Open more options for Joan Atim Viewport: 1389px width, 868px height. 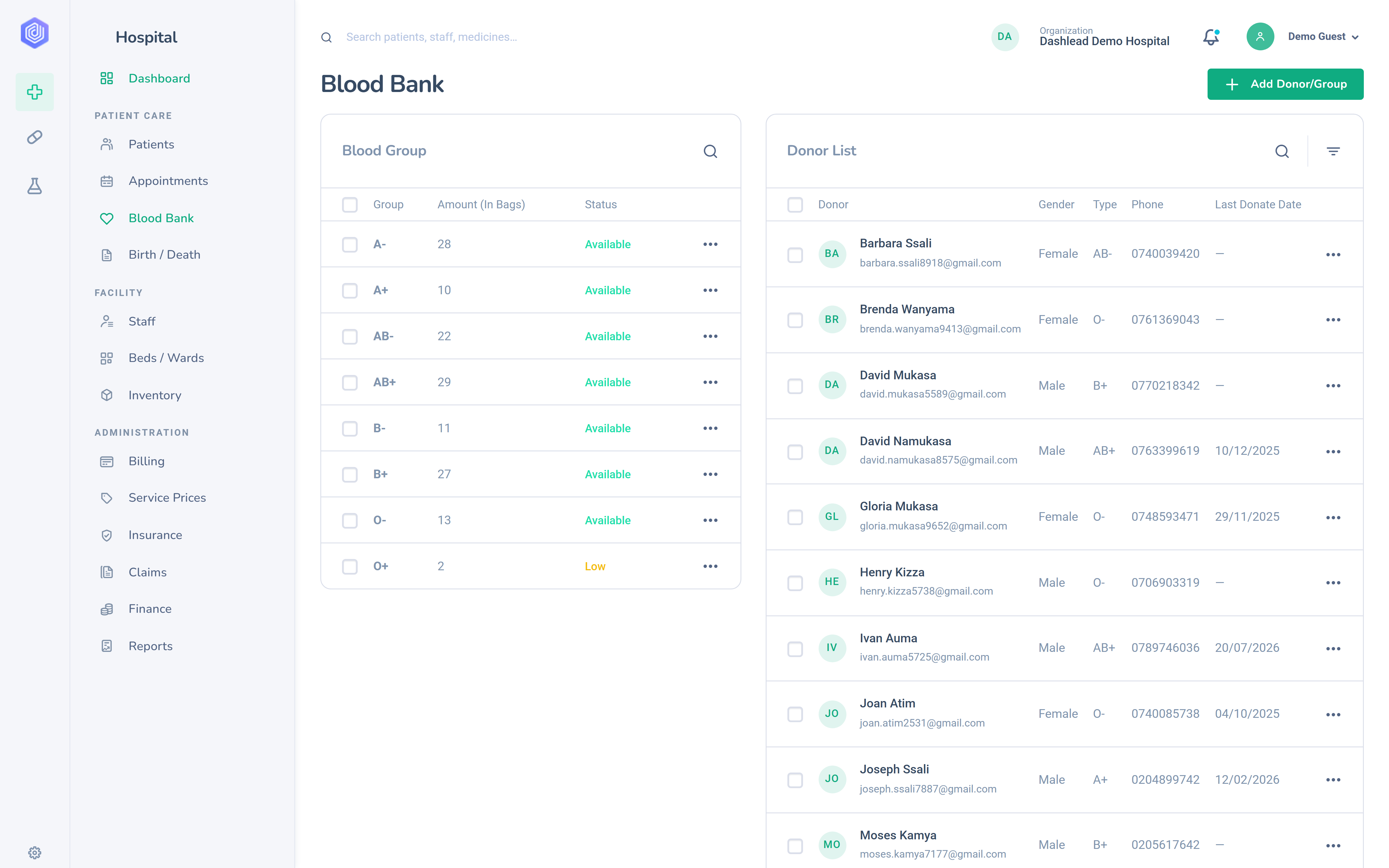[1333, 714]
